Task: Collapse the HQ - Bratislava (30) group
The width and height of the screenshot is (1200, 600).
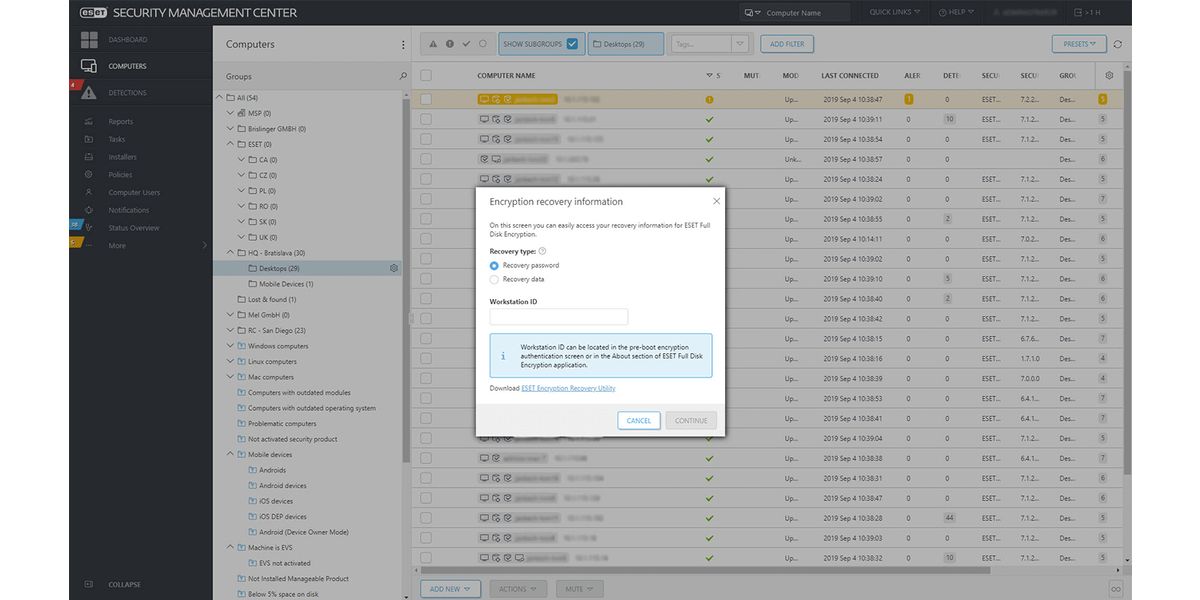Action: (228, 253)
